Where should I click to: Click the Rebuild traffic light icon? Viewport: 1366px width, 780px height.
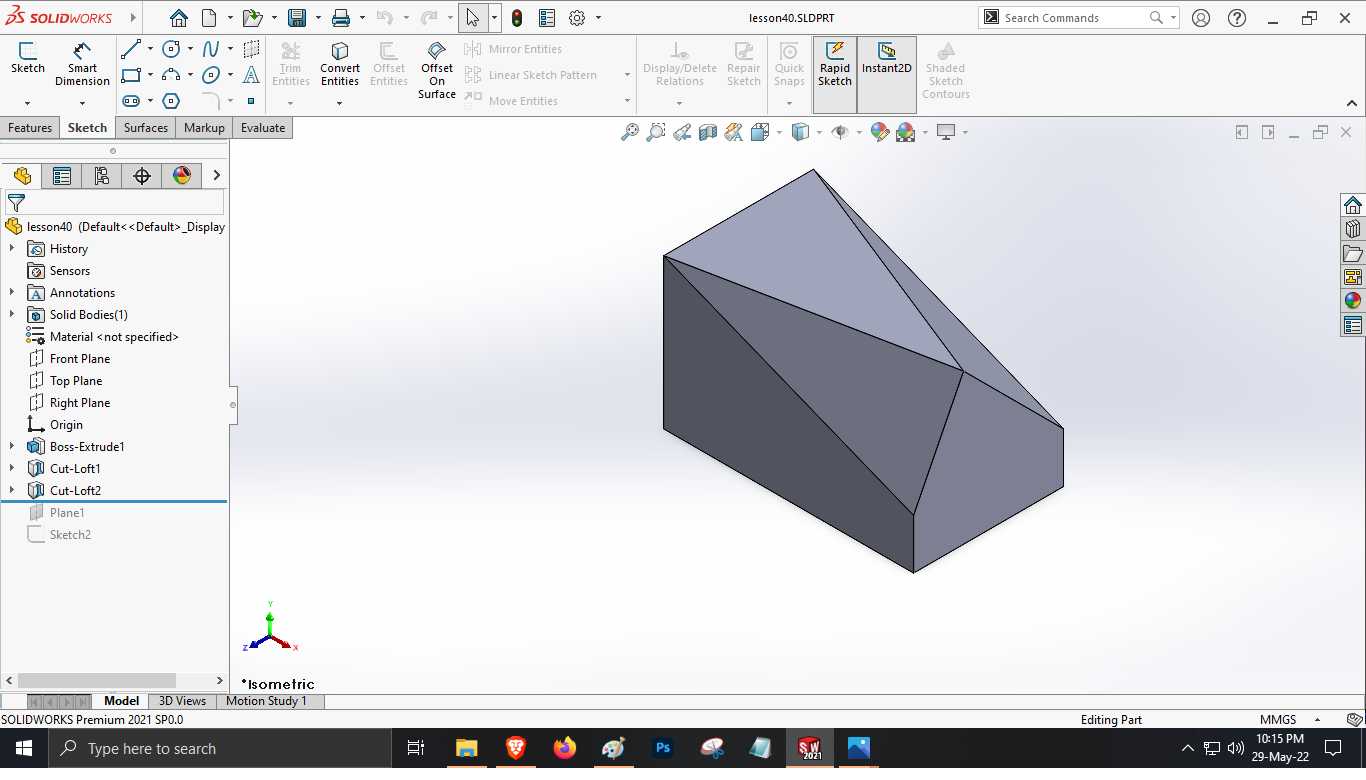point(517,18)
